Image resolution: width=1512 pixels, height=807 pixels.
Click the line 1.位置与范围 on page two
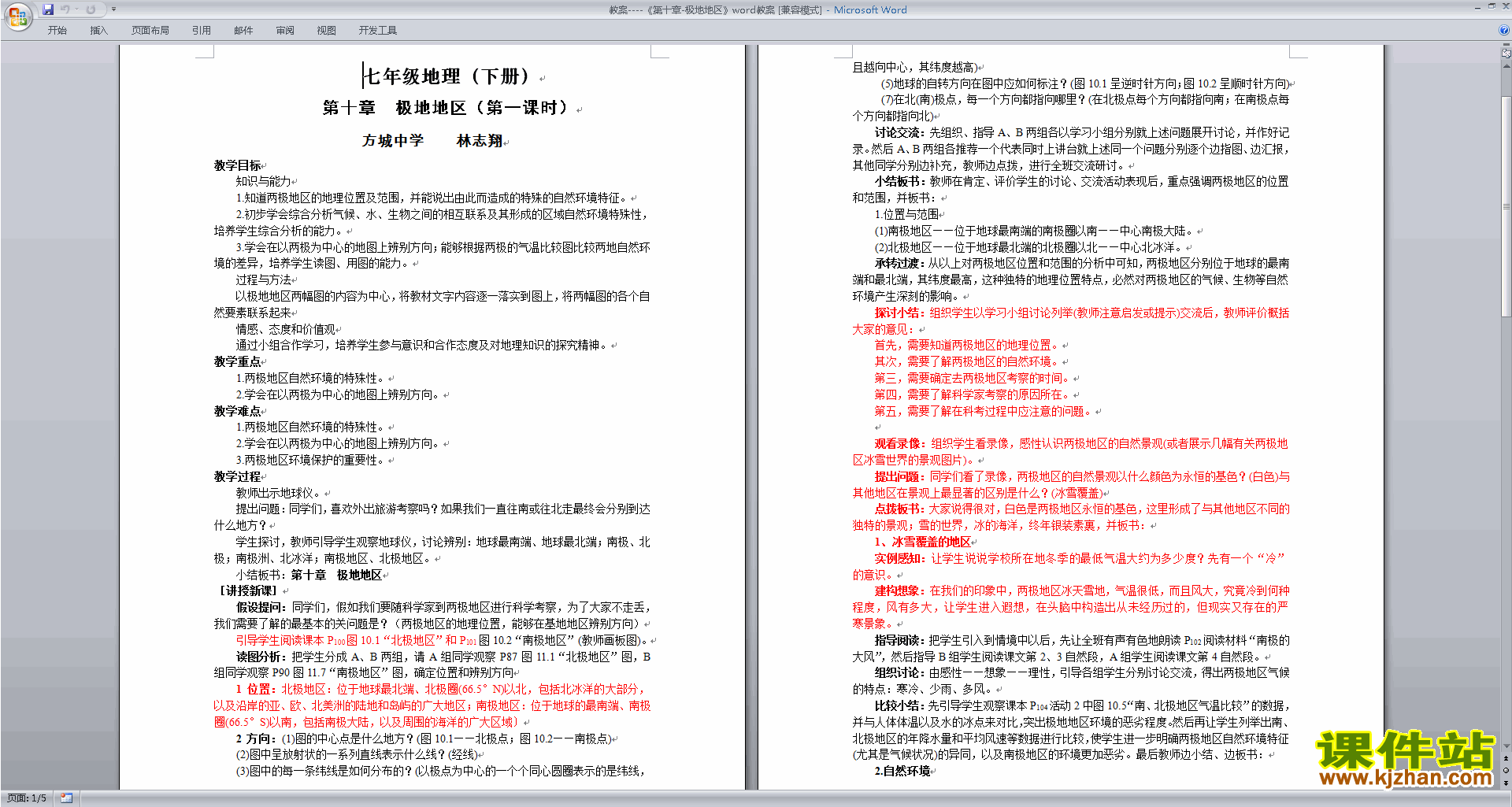pyautogui.click(x=906, y=214)
